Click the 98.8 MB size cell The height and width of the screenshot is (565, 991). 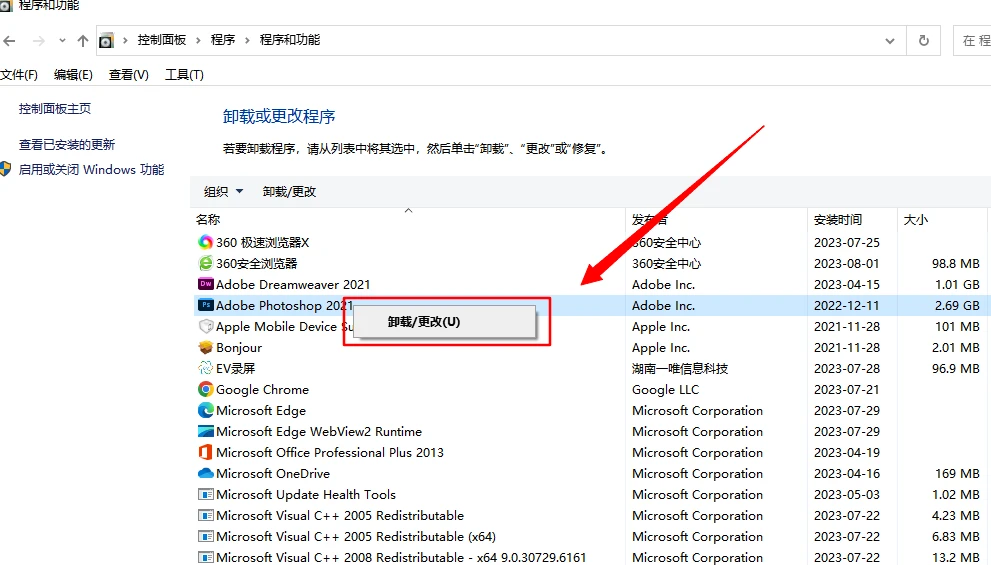(x=956, y=264)
